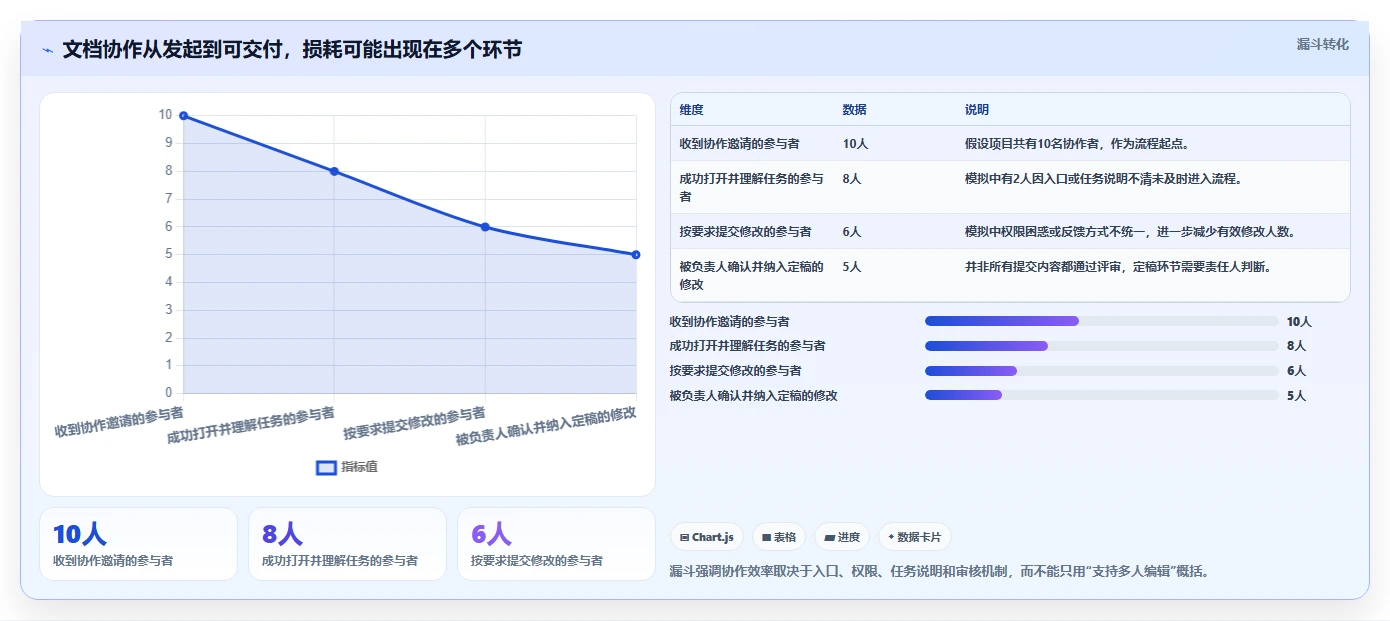
Task: Click the 8人 progress bar for 成功打开并理解任务的参与者
Action: pos(1102,346)
